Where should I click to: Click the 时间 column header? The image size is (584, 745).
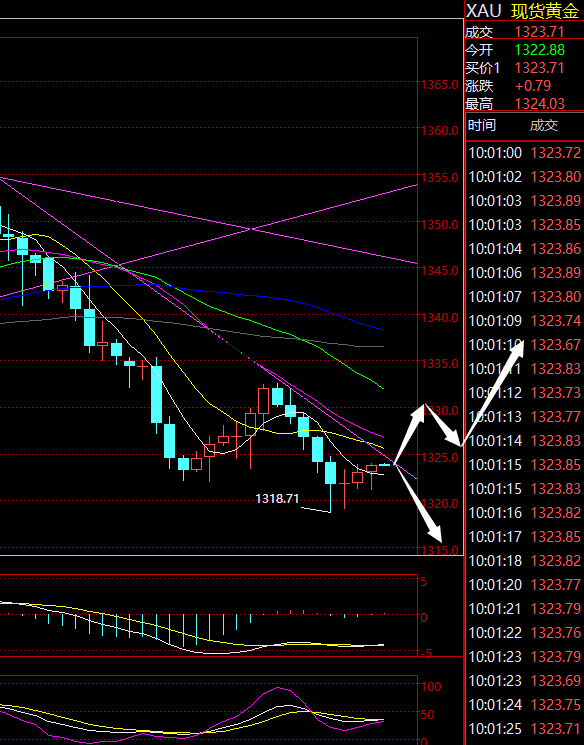click(x=481, y=125)
